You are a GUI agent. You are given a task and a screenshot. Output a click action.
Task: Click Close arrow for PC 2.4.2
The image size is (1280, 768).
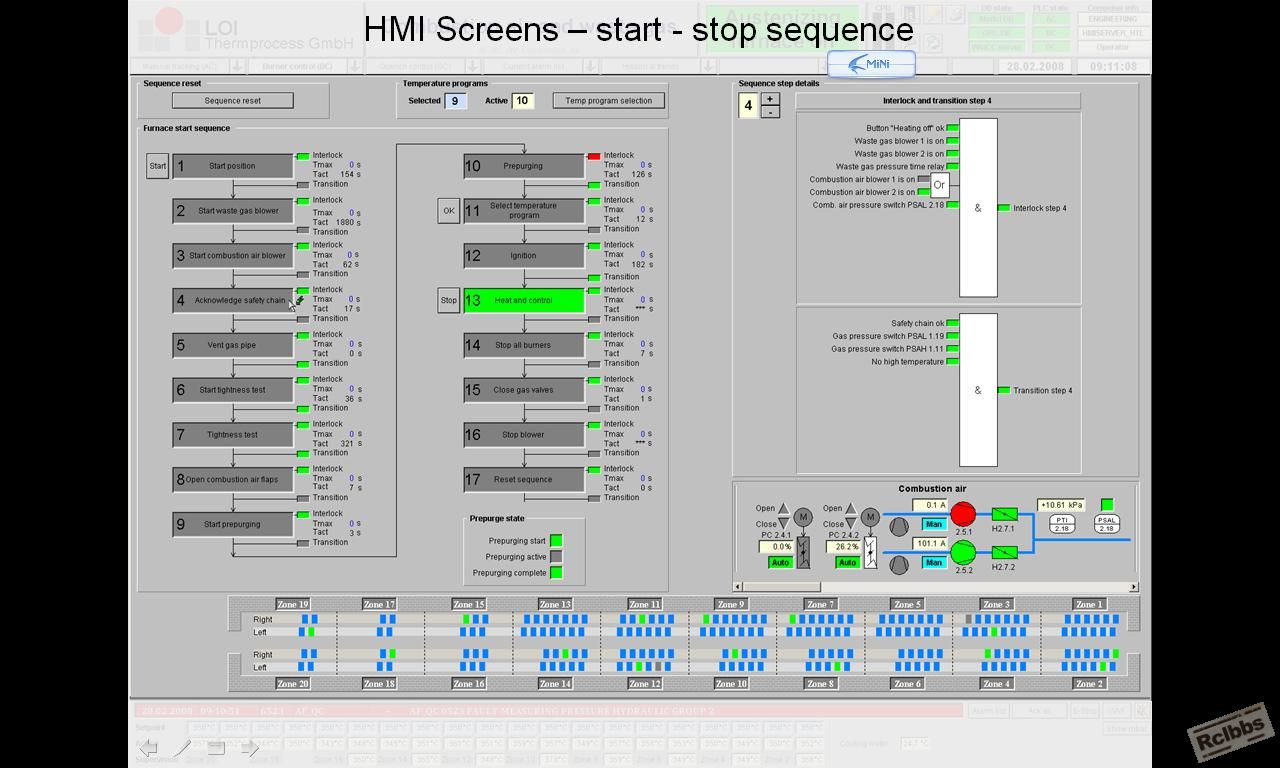851,523
